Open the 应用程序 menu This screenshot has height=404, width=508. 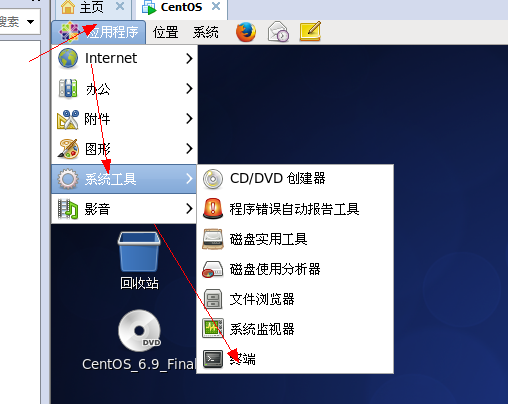pyautogui.click(x=99, y=32)
